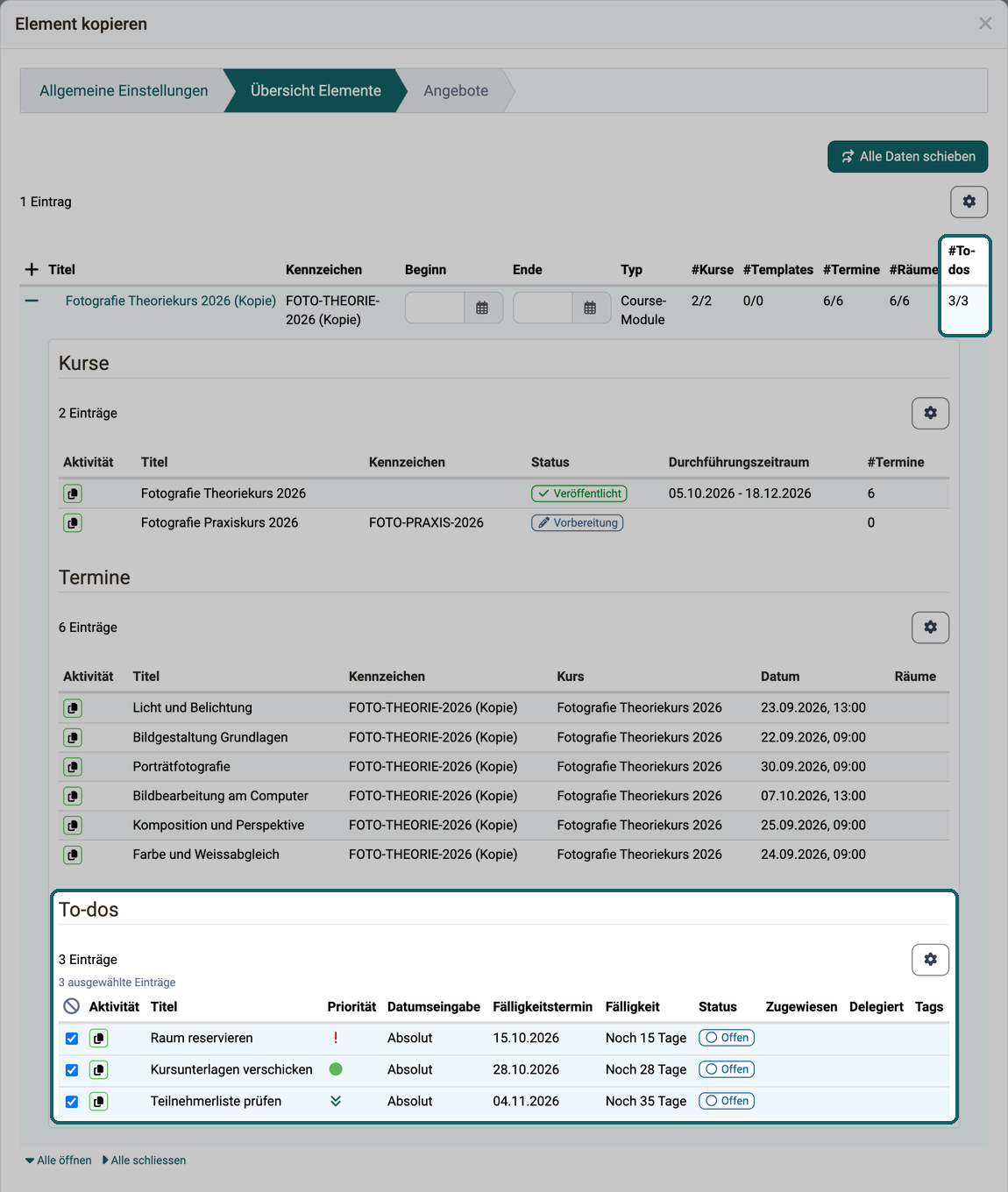This screenshot has width=1008, height=1192.
Task: Click copy icon for Porträtfotografie appointment
Action: pos(73,767)
